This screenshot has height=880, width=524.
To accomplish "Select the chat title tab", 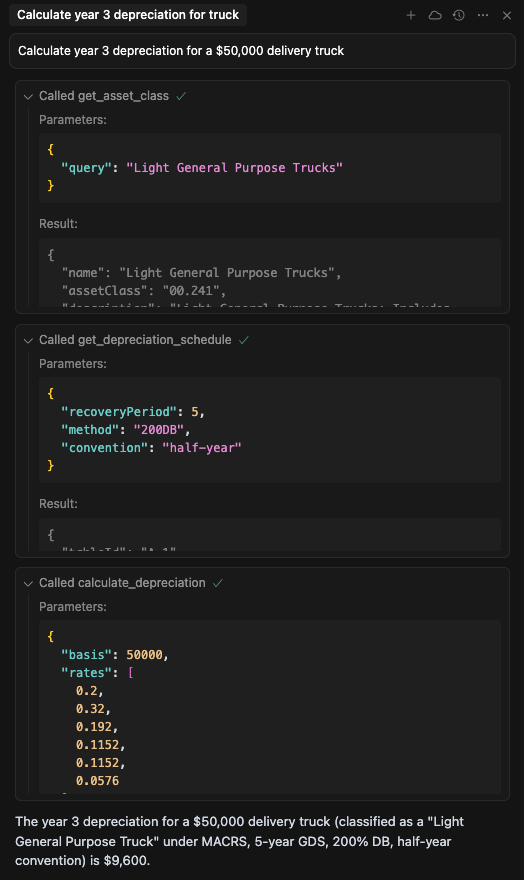I will pos(128,15).
